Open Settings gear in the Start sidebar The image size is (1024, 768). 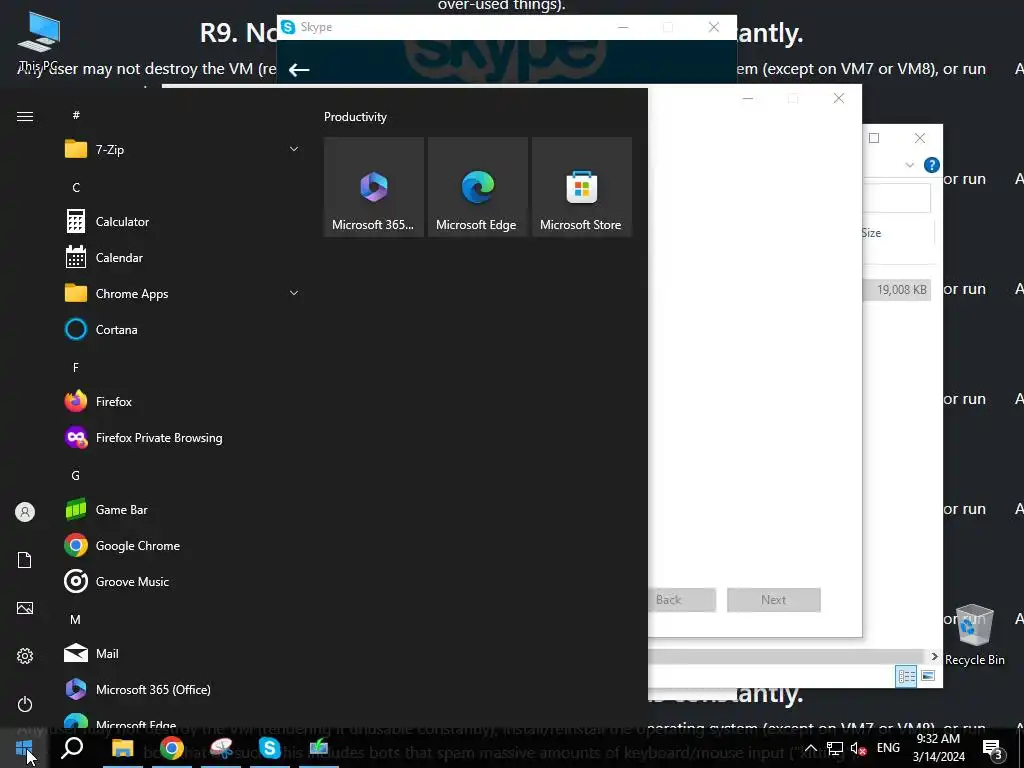25,656
